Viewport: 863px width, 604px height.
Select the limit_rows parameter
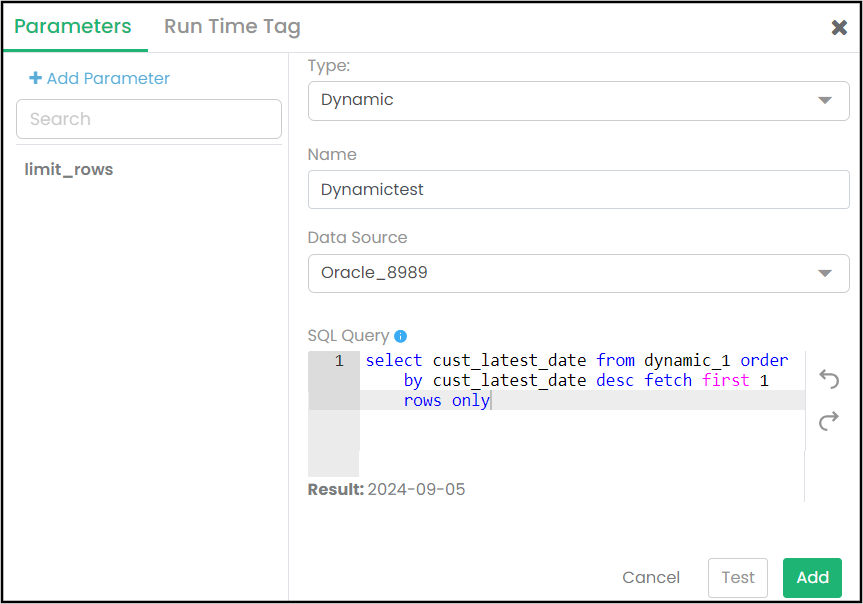(x=69, y=169)
